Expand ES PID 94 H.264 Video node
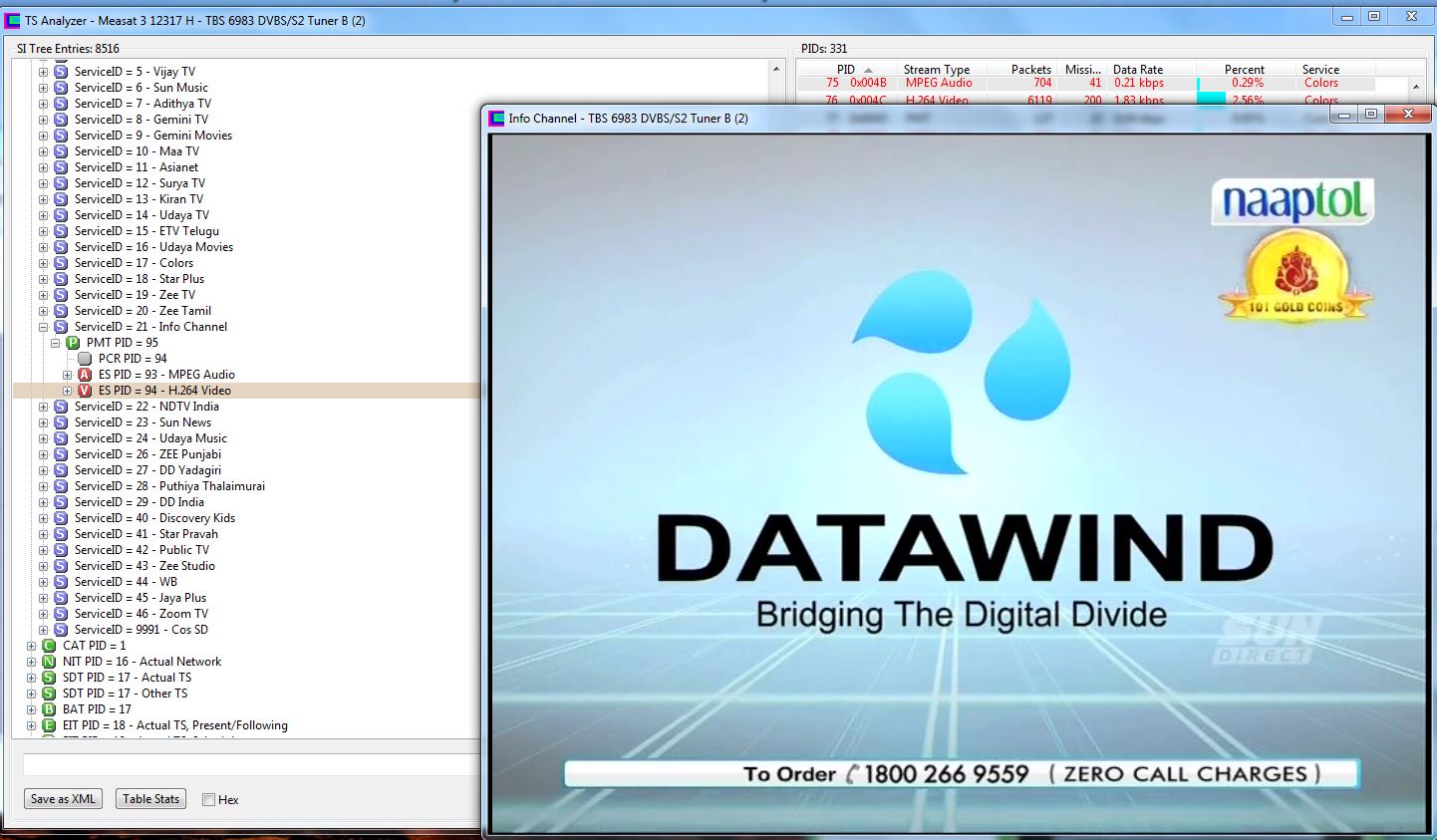Screen dimensions: 1437x840 tap(67, 391)
